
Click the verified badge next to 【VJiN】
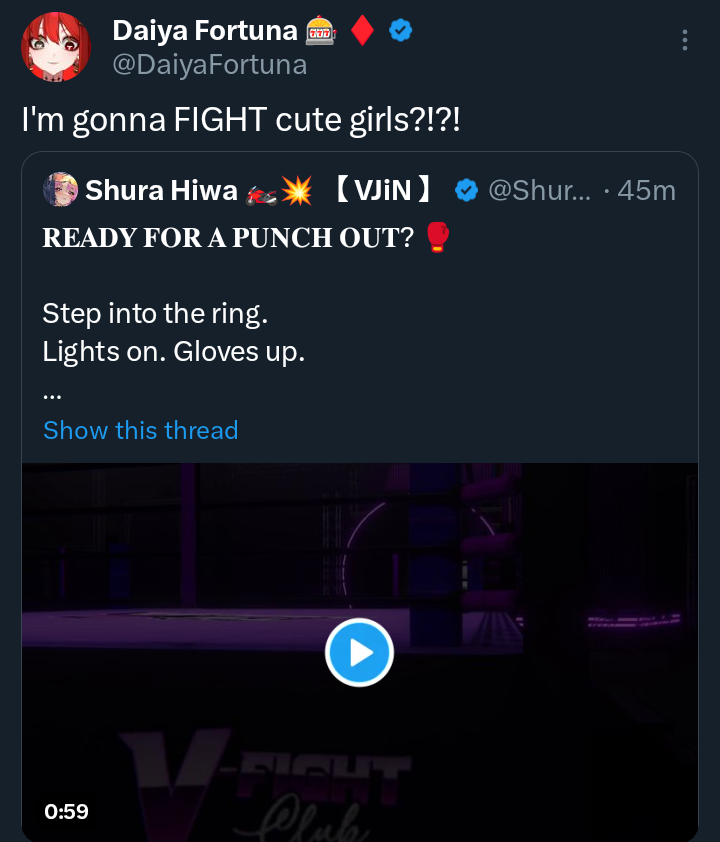click(467, 189)
